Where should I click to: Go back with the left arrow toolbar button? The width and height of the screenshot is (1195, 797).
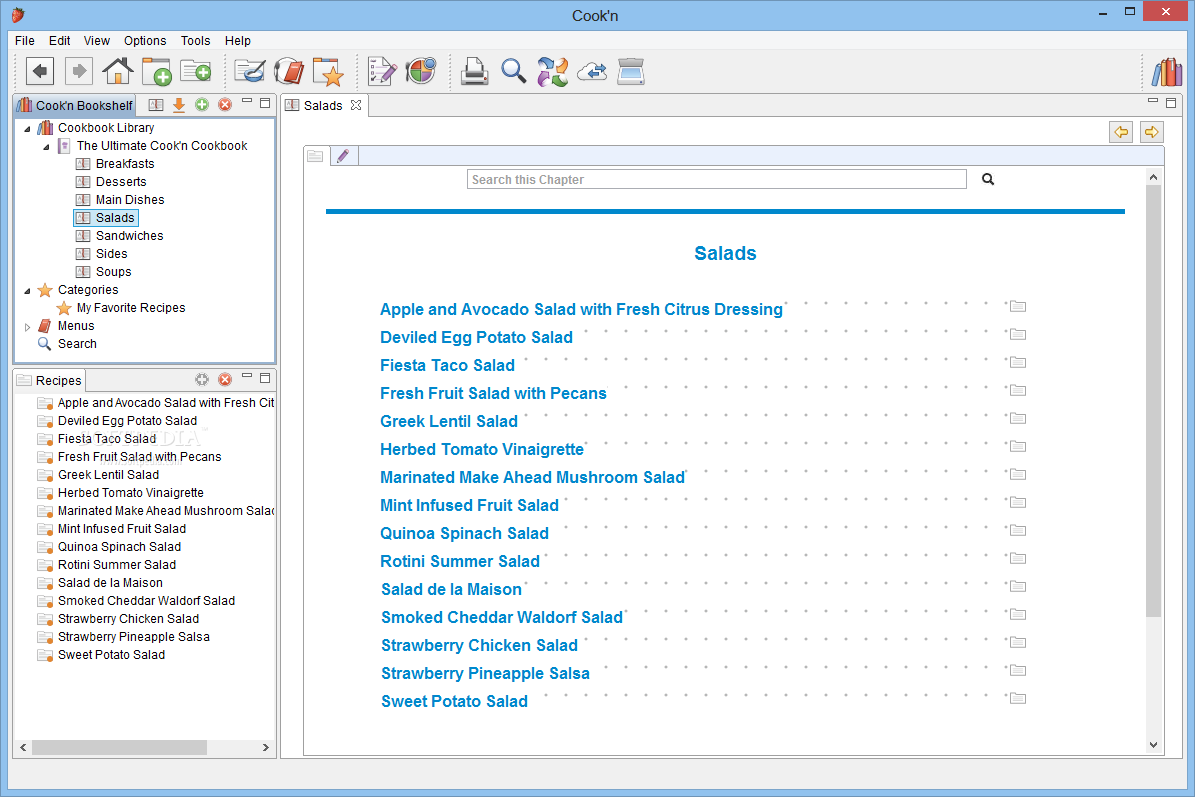click(x=40, y=72)
